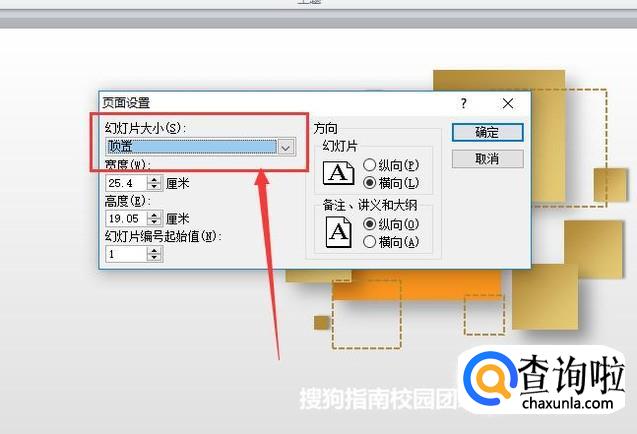Image resolution: width=637 pixels, height=434 pixels.
Task: Click the question mark help button
Action: click(464, 103)
